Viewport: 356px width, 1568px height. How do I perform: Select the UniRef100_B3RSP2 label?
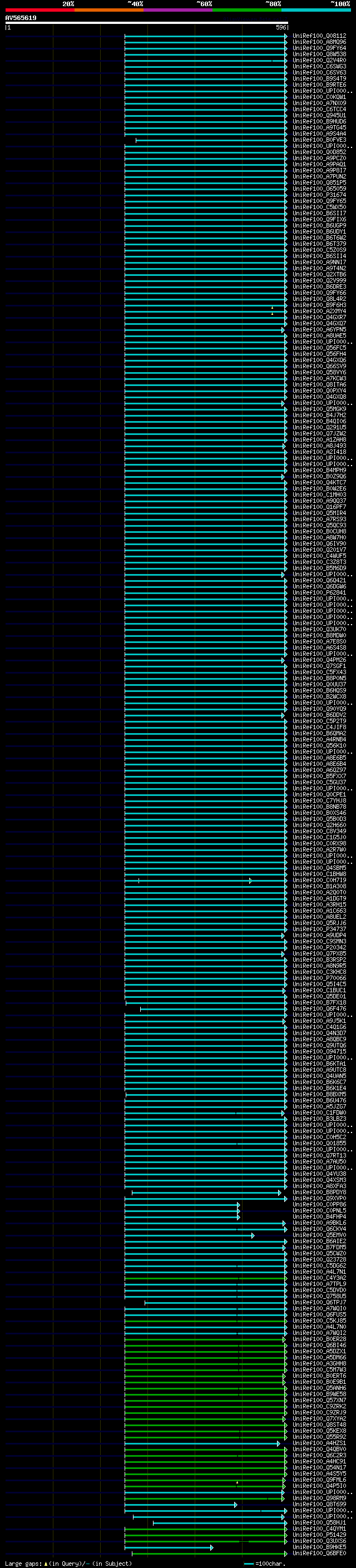(x=319, y=960)
